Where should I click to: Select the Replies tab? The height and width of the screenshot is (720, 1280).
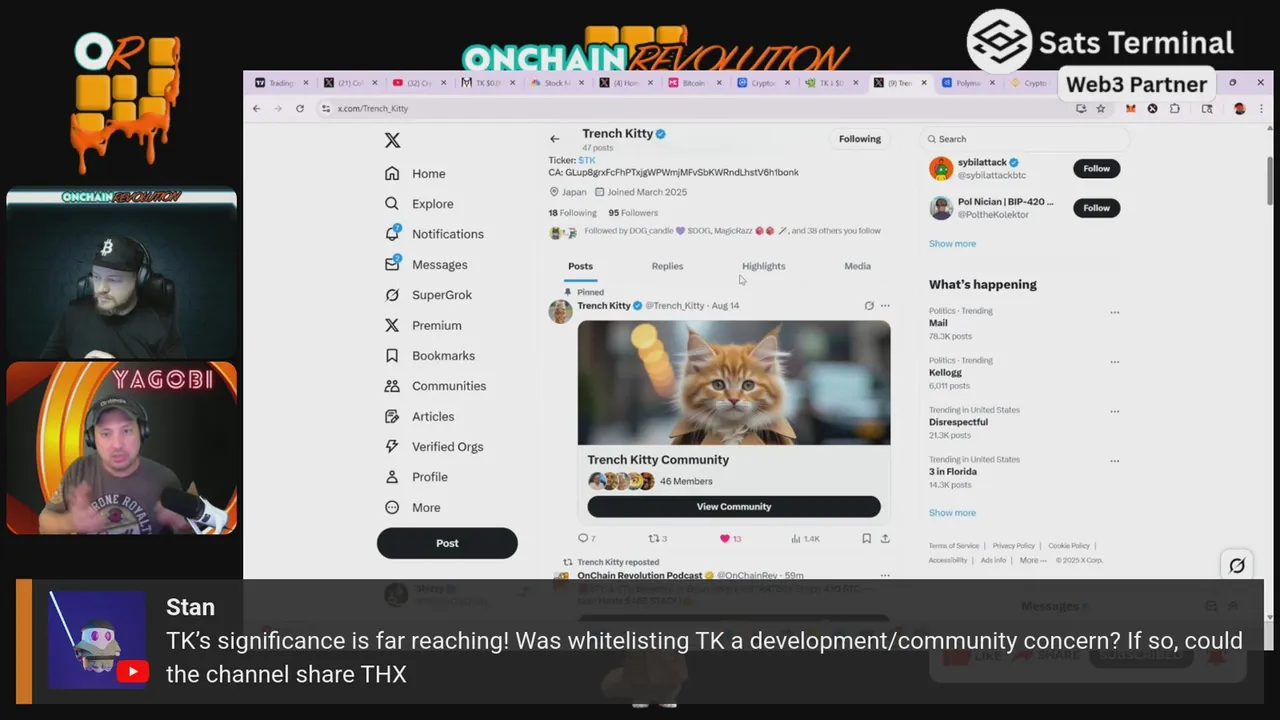[x=667, y=266]
